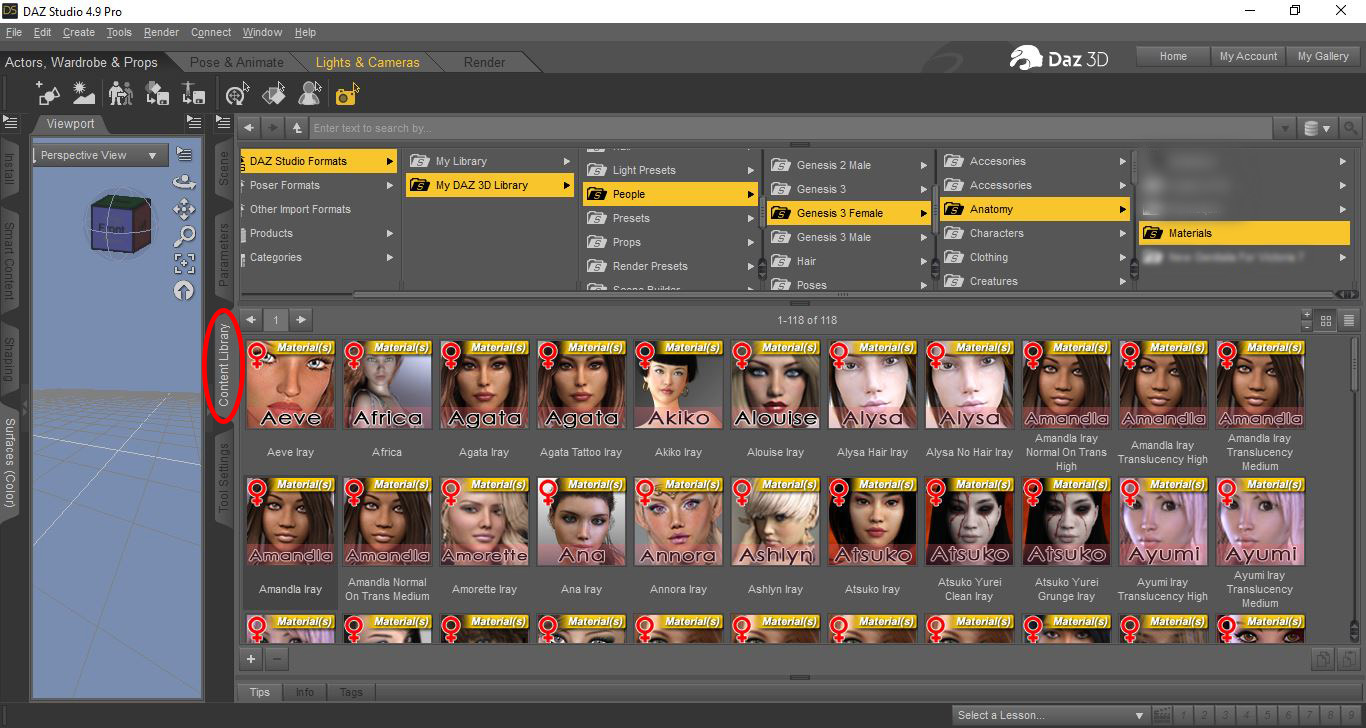Click the yellow camera render tool icon

click(347, 94)
